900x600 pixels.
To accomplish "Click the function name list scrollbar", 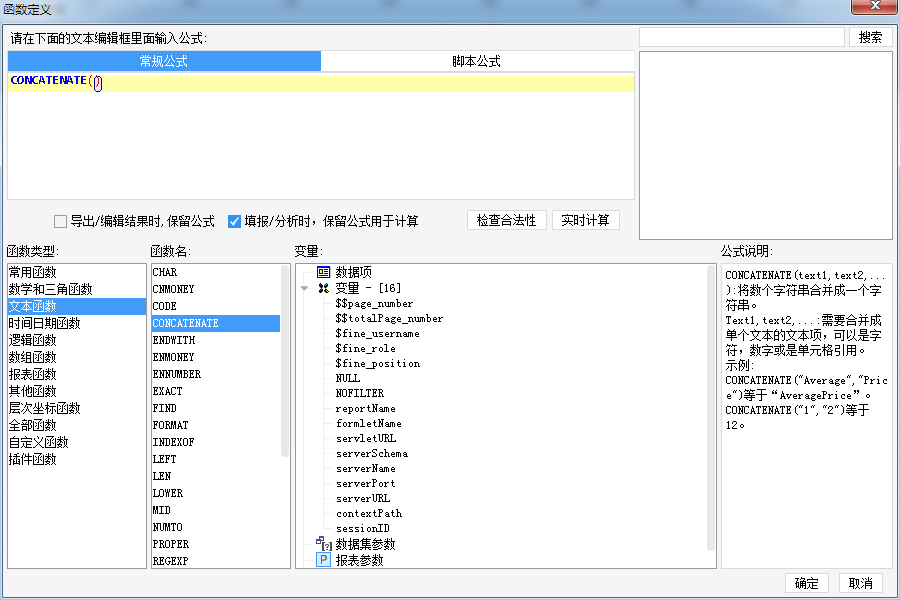I will (285, 361).
